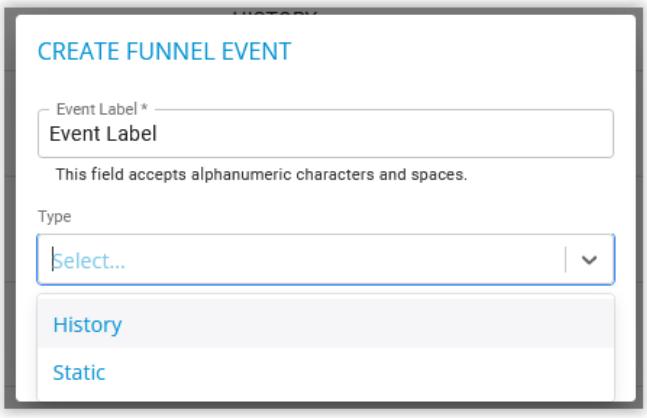Focus the Event Label text field

click(326, 134)
